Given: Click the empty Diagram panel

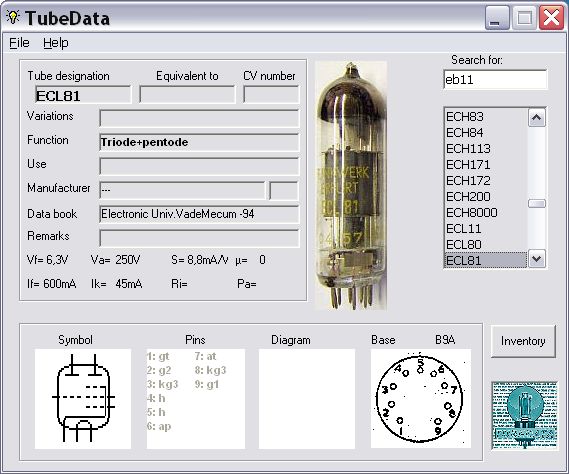Looking at the screenshot, I should point(307,399).
